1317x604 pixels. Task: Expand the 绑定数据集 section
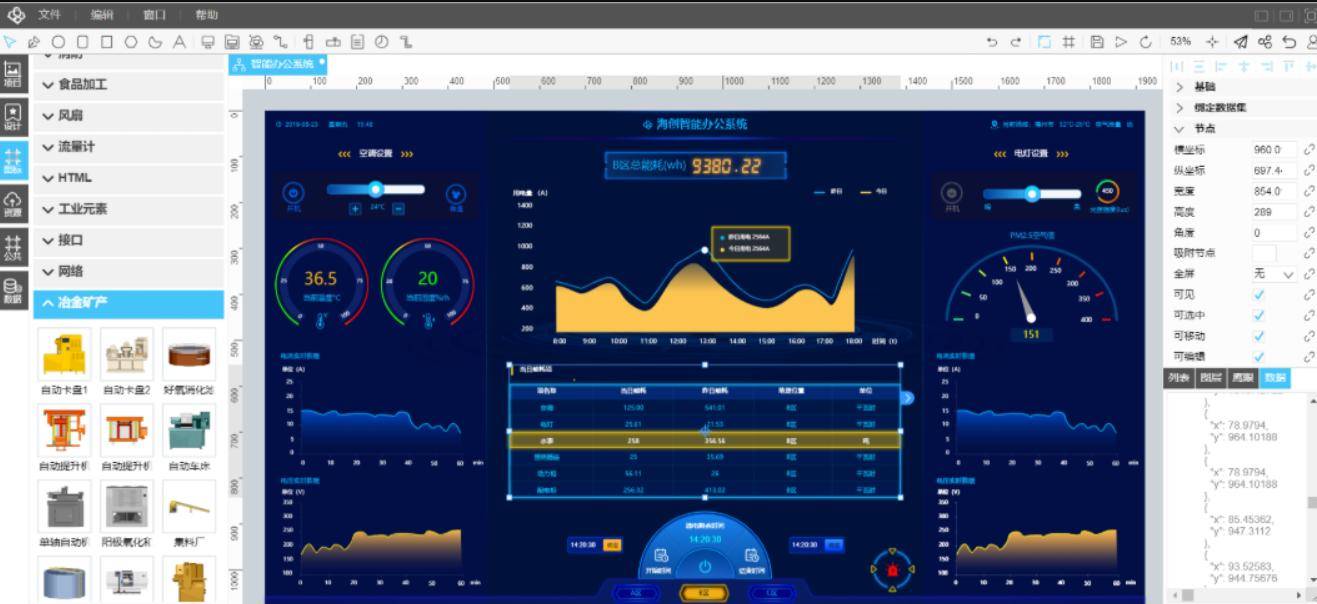(1242, 108)
